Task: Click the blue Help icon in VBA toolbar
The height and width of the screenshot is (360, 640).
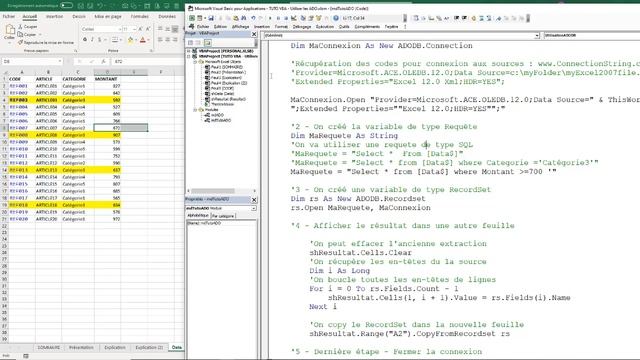Action: pos(336,18)
